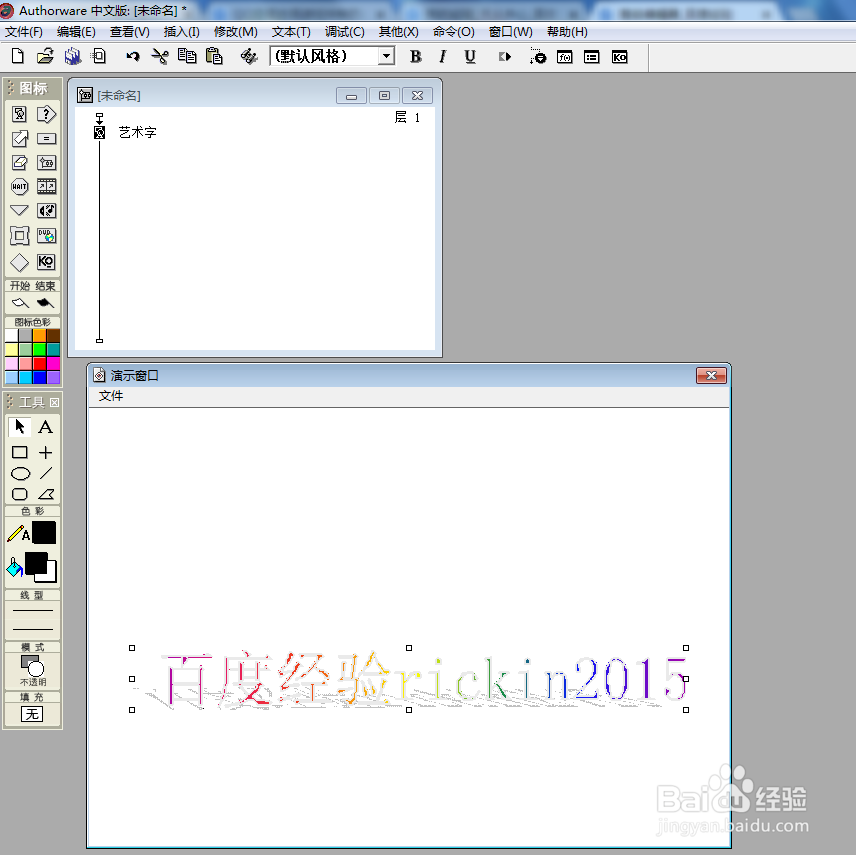
Task: Select the Knowledge Object icon in palette
Action: [46, 262]
